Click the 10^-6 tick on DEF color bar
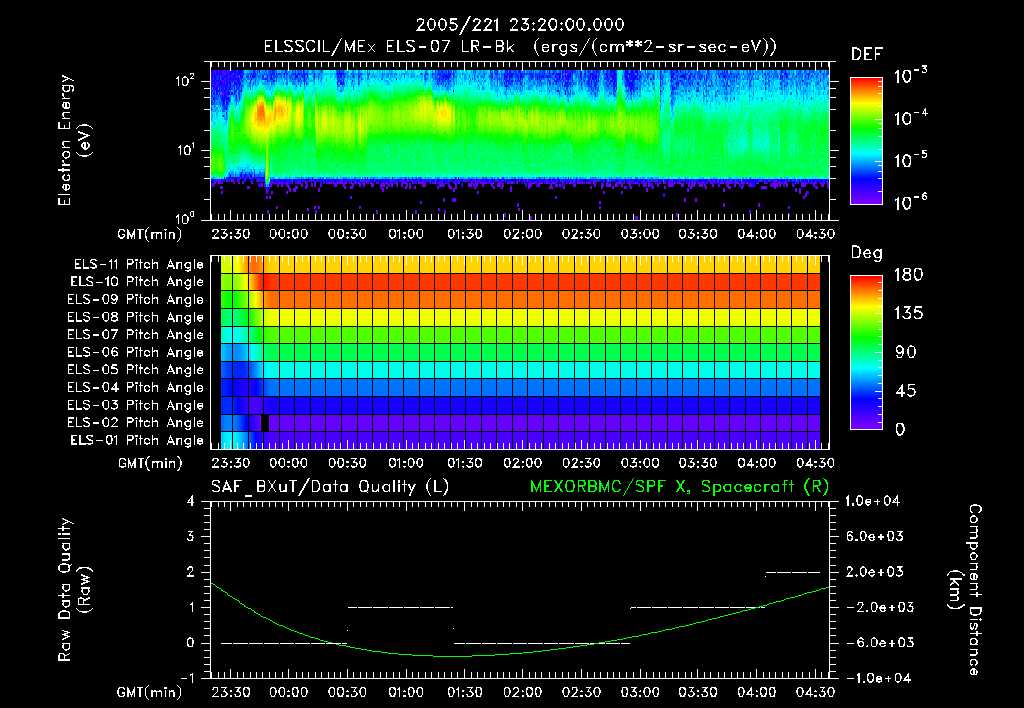The image size is (1024, 708). [910, 202]
